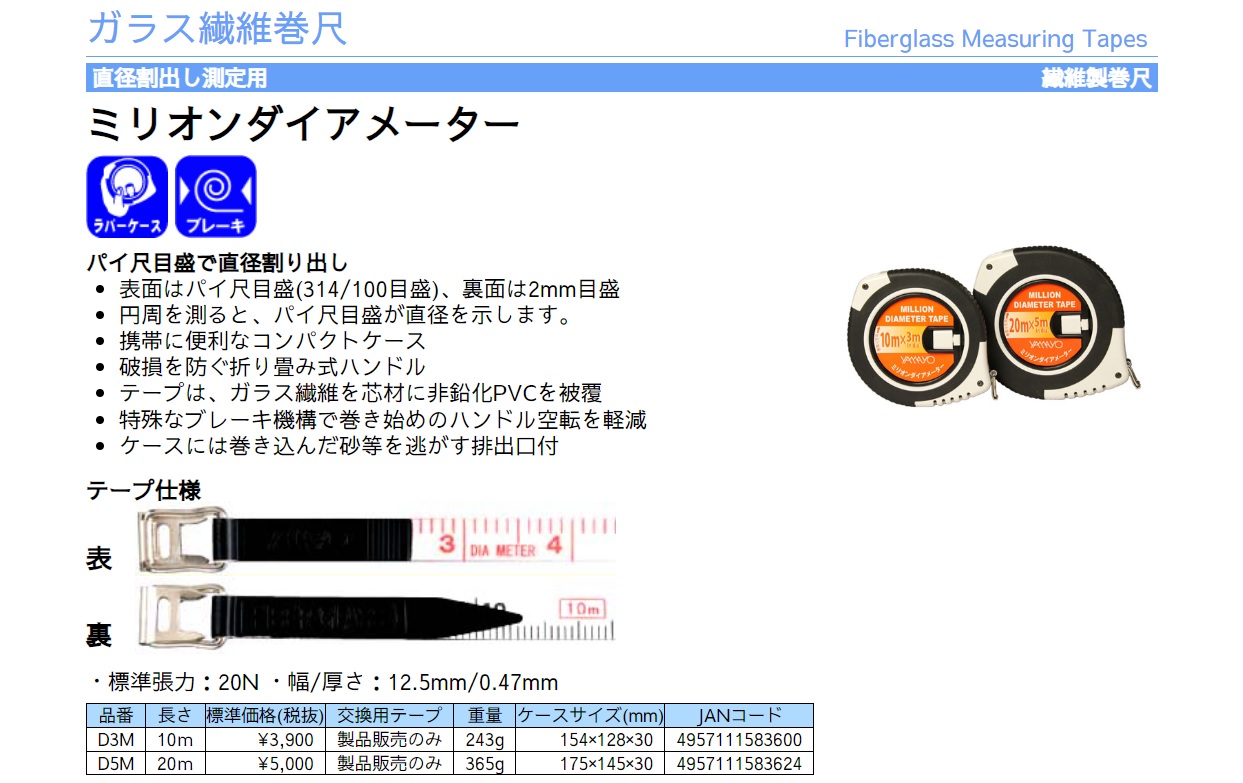
Task: Click the 品番 table column header
Action: [116, 716]
